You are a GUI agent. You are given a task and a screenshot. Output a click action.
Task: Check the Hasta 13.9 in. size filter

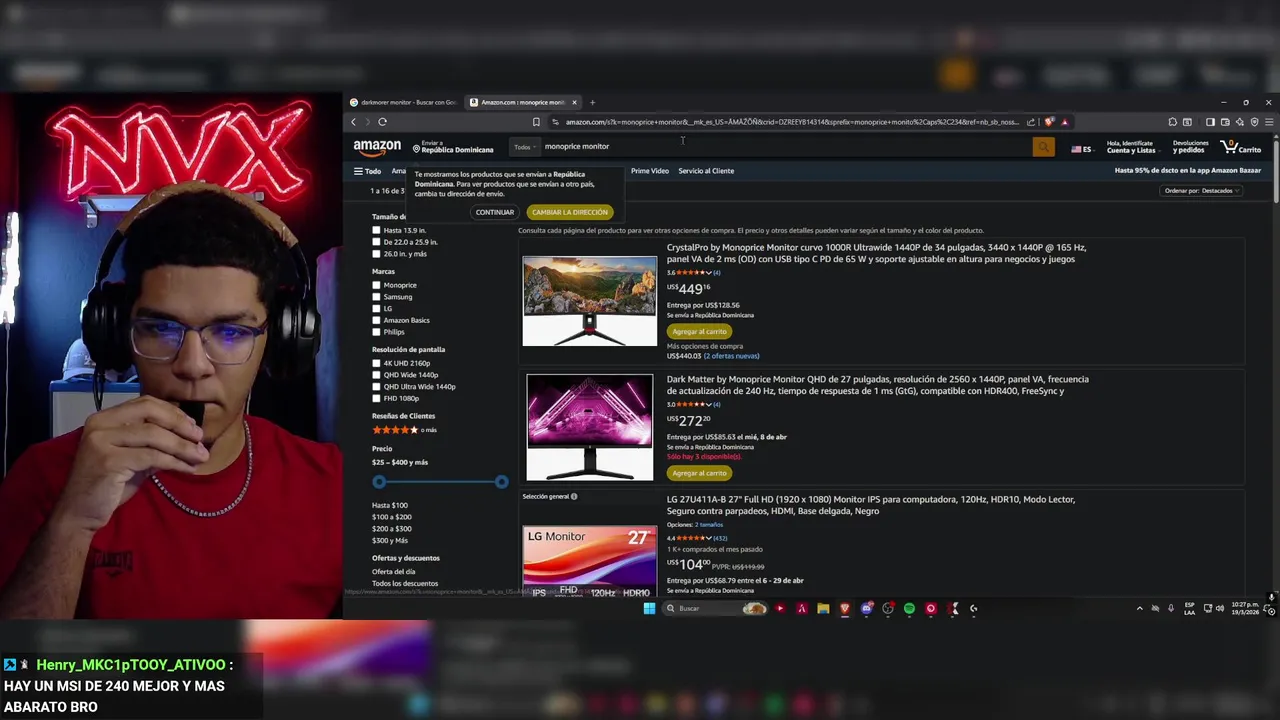point(376,230)
